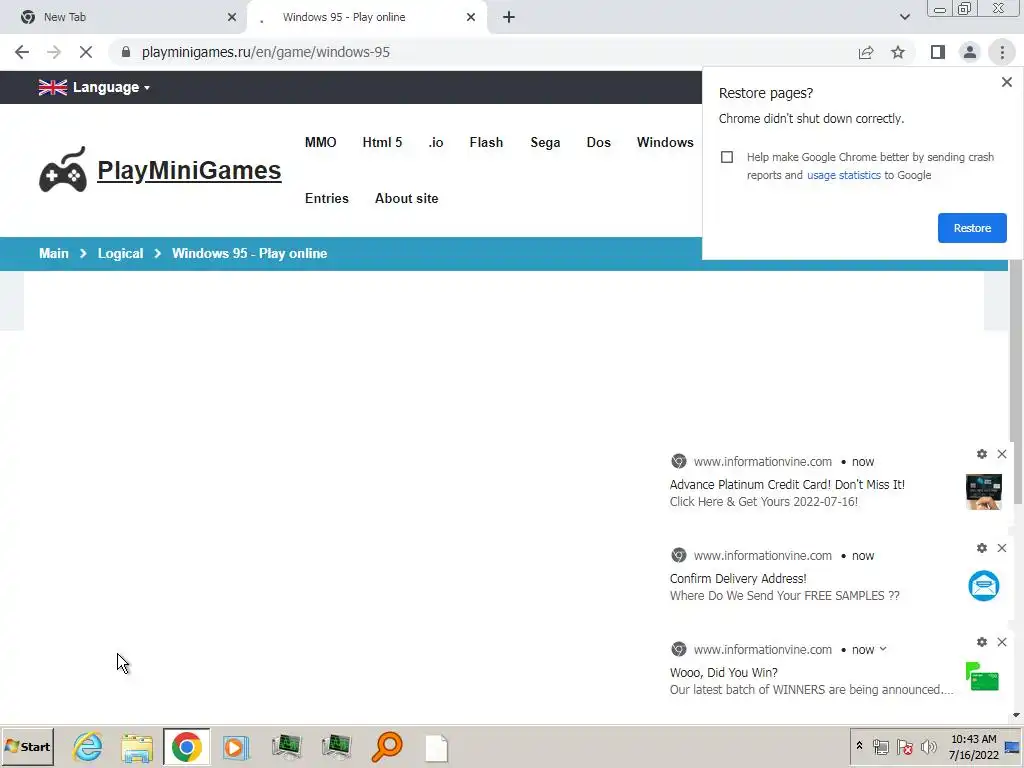Launch Internet Explorer from the taskbar

[x=87, y=747]
